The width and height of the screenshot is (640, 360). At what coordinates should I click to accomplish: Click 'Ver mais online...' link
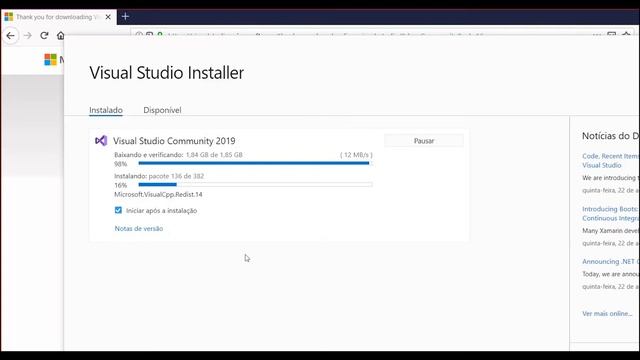point(607,313)
